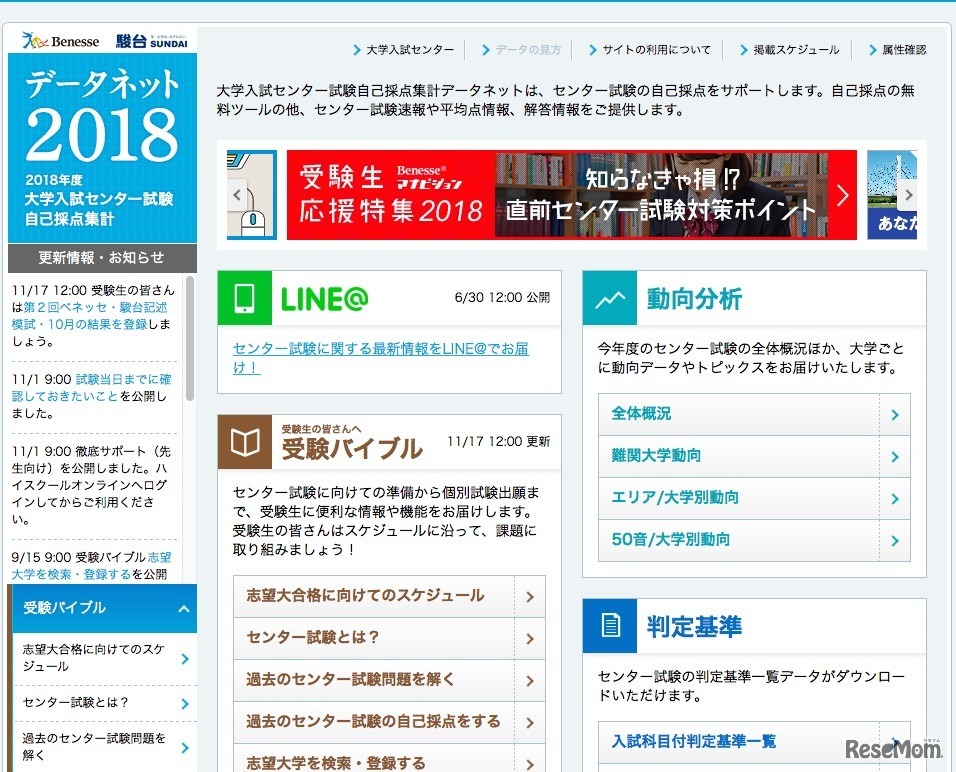Show next banner with right carousel arrow
The width and height of the screenshot is (956, 772).
pyautogui.click(x=908, y=195)
